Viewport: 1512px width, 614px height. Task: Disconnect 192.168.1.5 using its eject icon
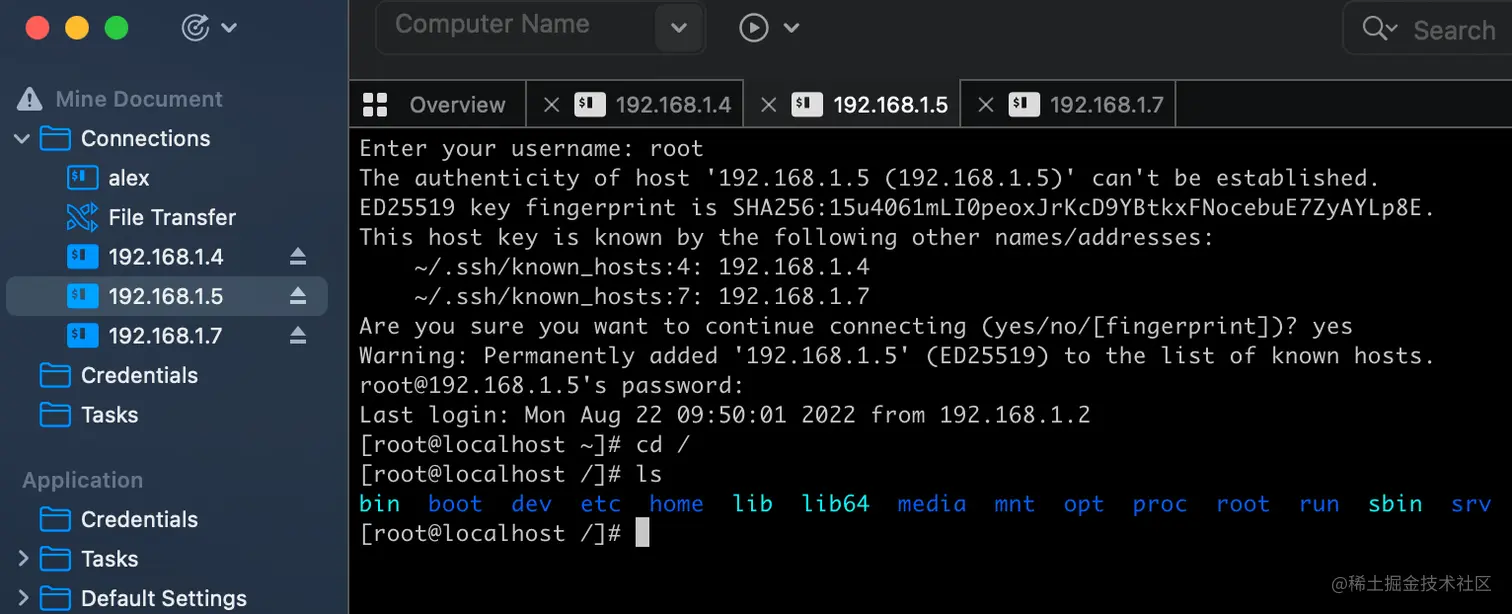coord(298,296)
